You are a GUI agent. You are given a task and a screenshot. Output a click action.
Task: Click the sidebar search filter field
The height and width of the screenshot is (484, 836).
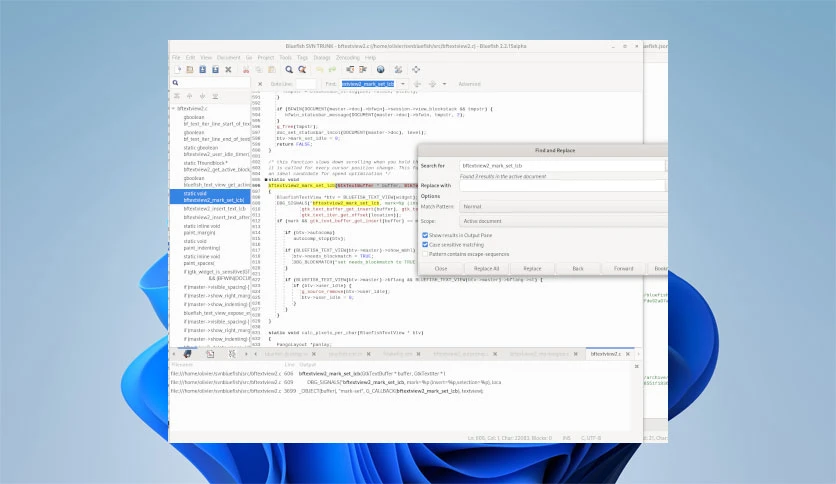click(210, 83)
